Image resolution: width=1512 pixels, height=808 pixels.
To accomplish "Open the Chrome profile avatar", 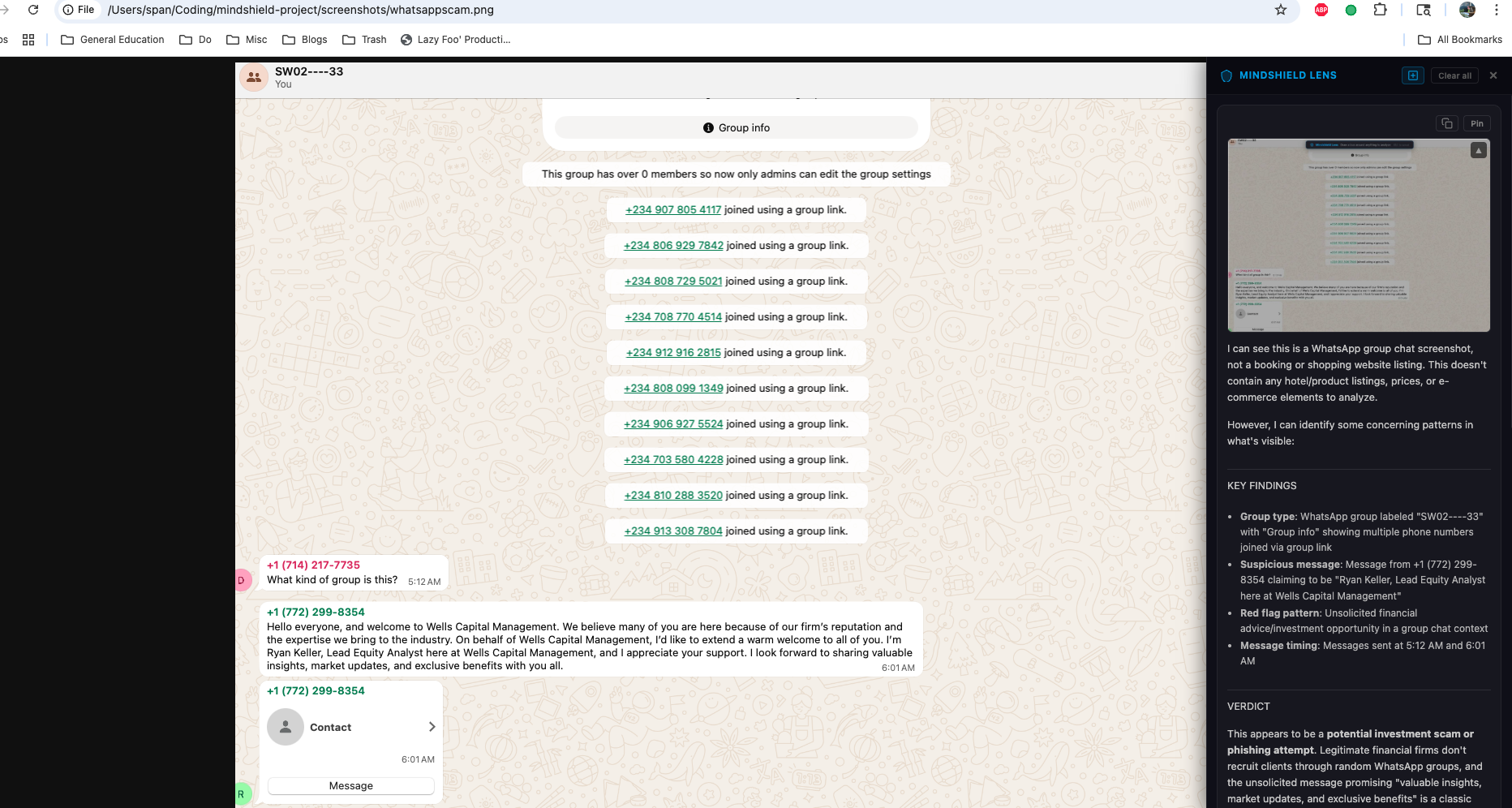I will [x=1467, y=10].
